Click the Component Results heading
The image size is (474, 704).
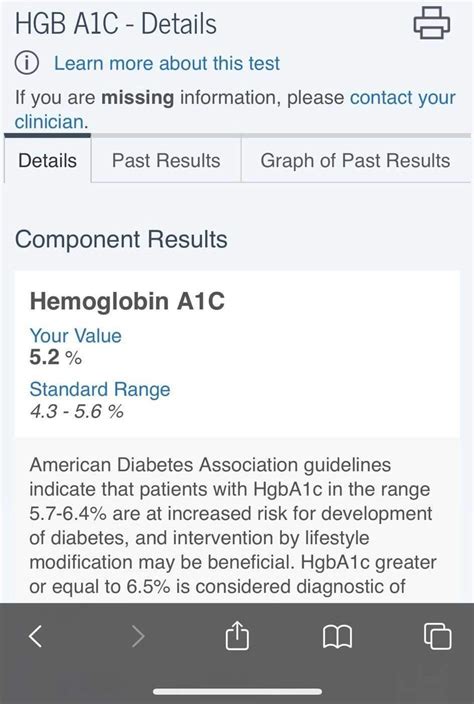[121, 239]
